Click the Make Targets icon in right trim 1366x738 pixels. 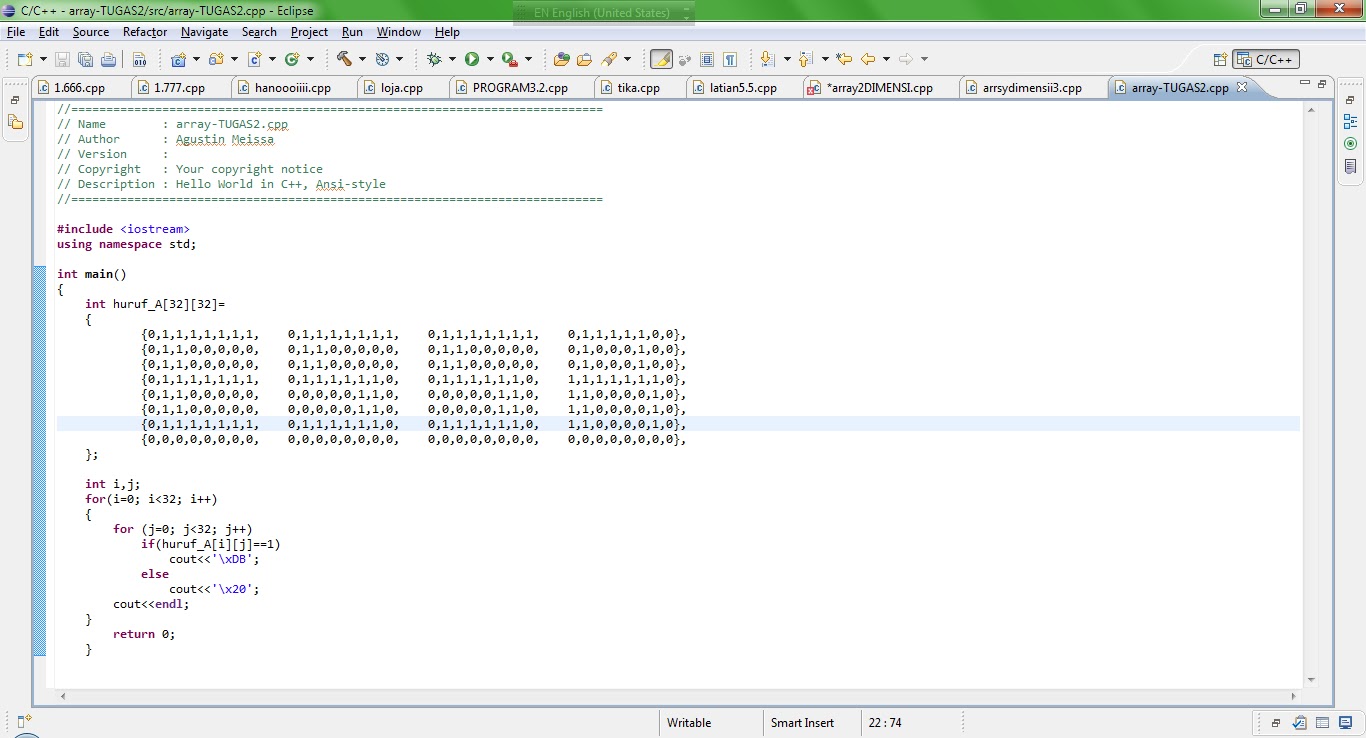pyautogui.click(x=1351, y=144)
